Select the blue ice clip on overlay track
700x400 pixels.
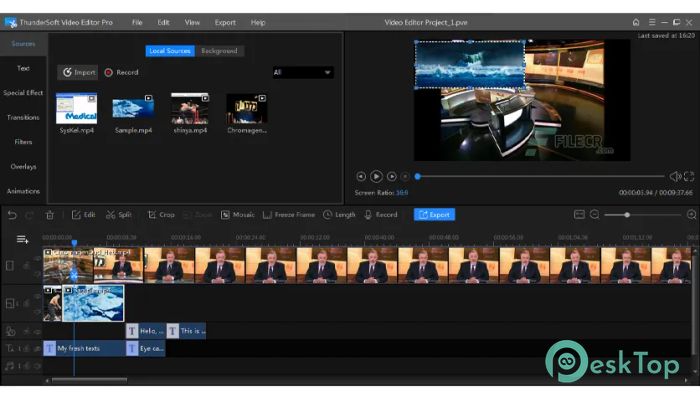click(x=93, y=304)
